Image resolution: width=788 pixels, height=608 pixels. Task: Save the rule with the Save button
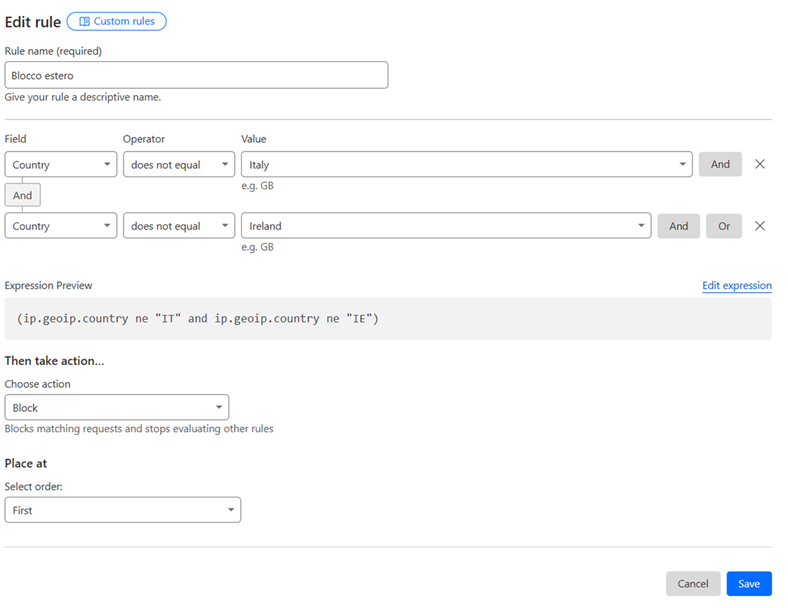click(x=749, y=583)
